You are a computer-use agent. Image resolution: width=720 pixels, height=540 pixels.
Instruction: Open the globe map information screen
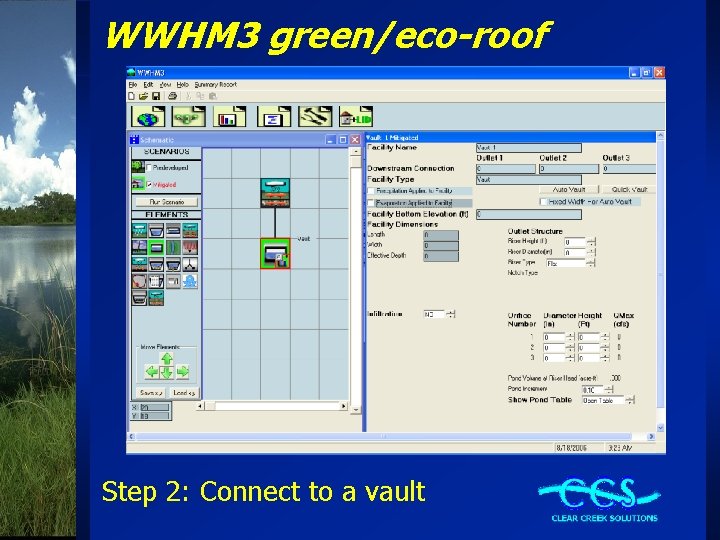pos(148,116)
